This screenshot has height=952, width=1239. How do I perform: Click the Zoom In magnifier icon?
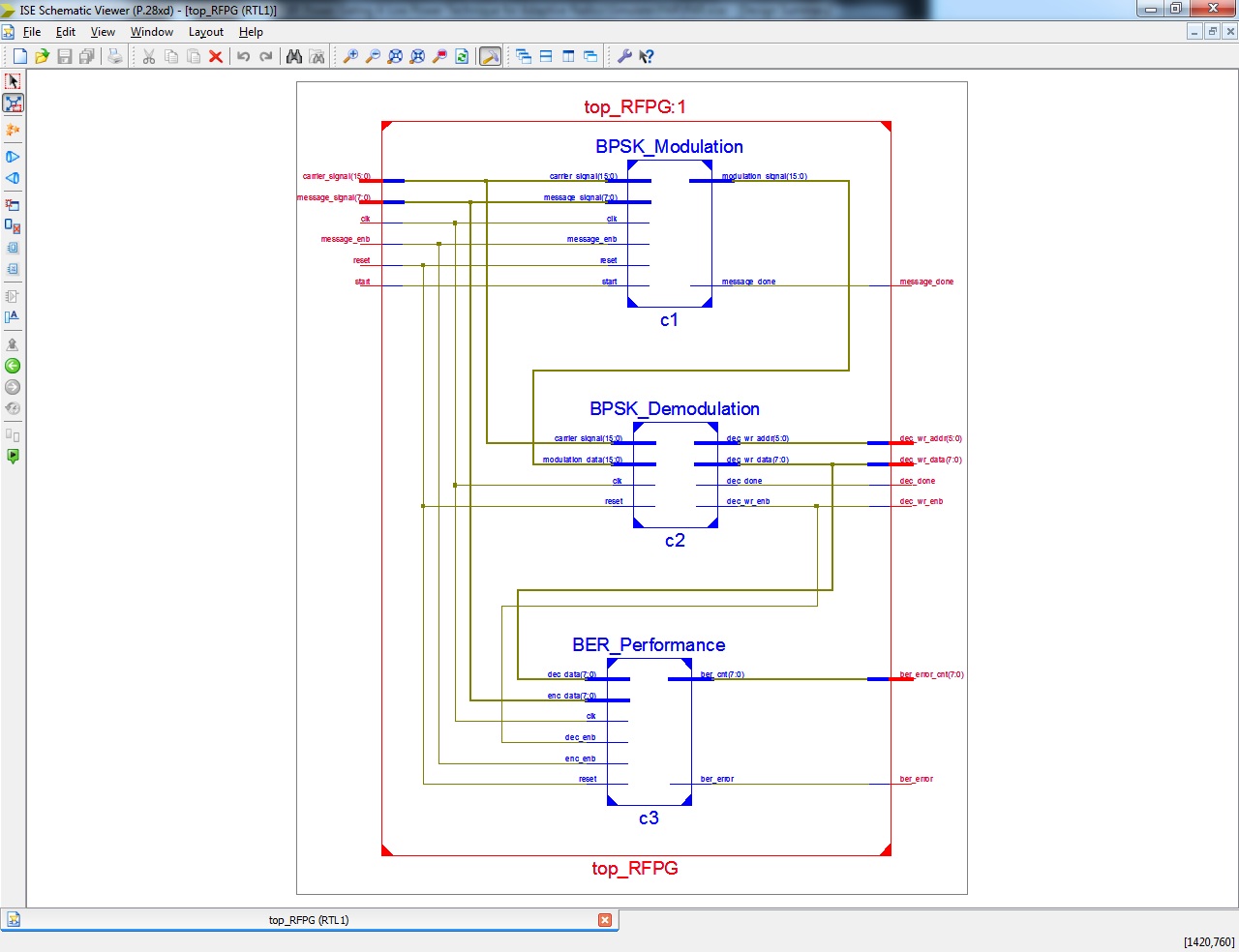pos(350,56)
